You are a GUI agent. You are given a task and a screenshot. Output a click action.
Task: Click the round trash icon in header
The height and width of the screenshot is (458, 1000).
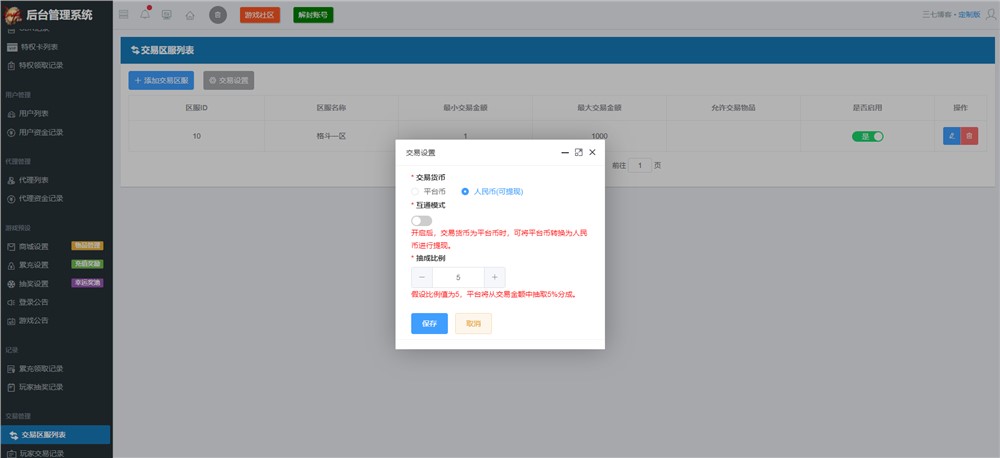click(217, 15)
